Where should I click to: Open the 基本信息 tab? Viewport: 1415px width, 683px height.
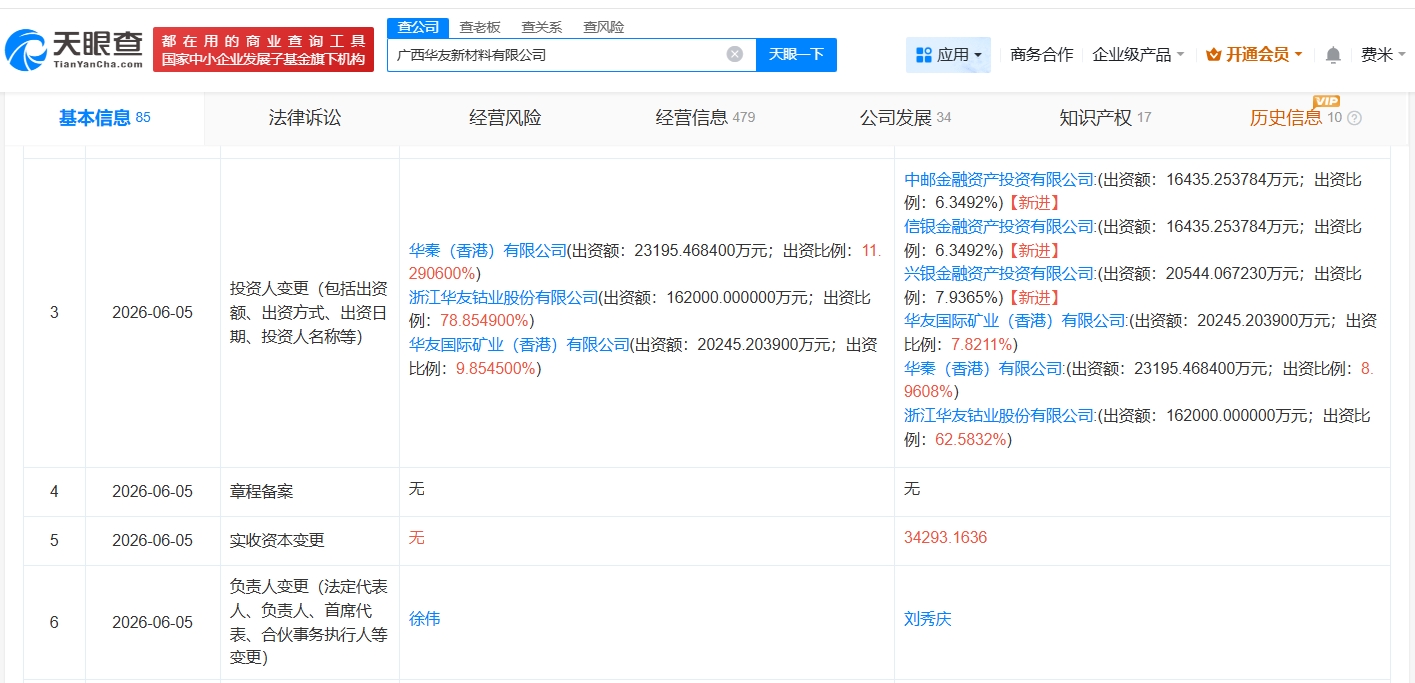tap(104, 118)
